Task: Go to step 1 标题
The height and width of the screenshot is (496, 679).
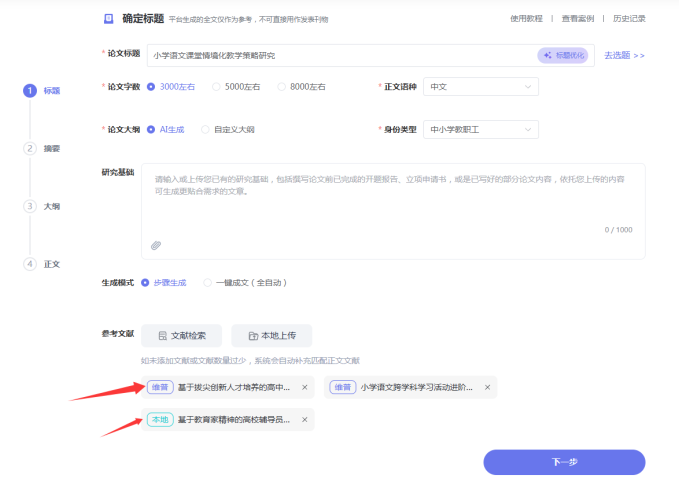Action: point(42,91)
